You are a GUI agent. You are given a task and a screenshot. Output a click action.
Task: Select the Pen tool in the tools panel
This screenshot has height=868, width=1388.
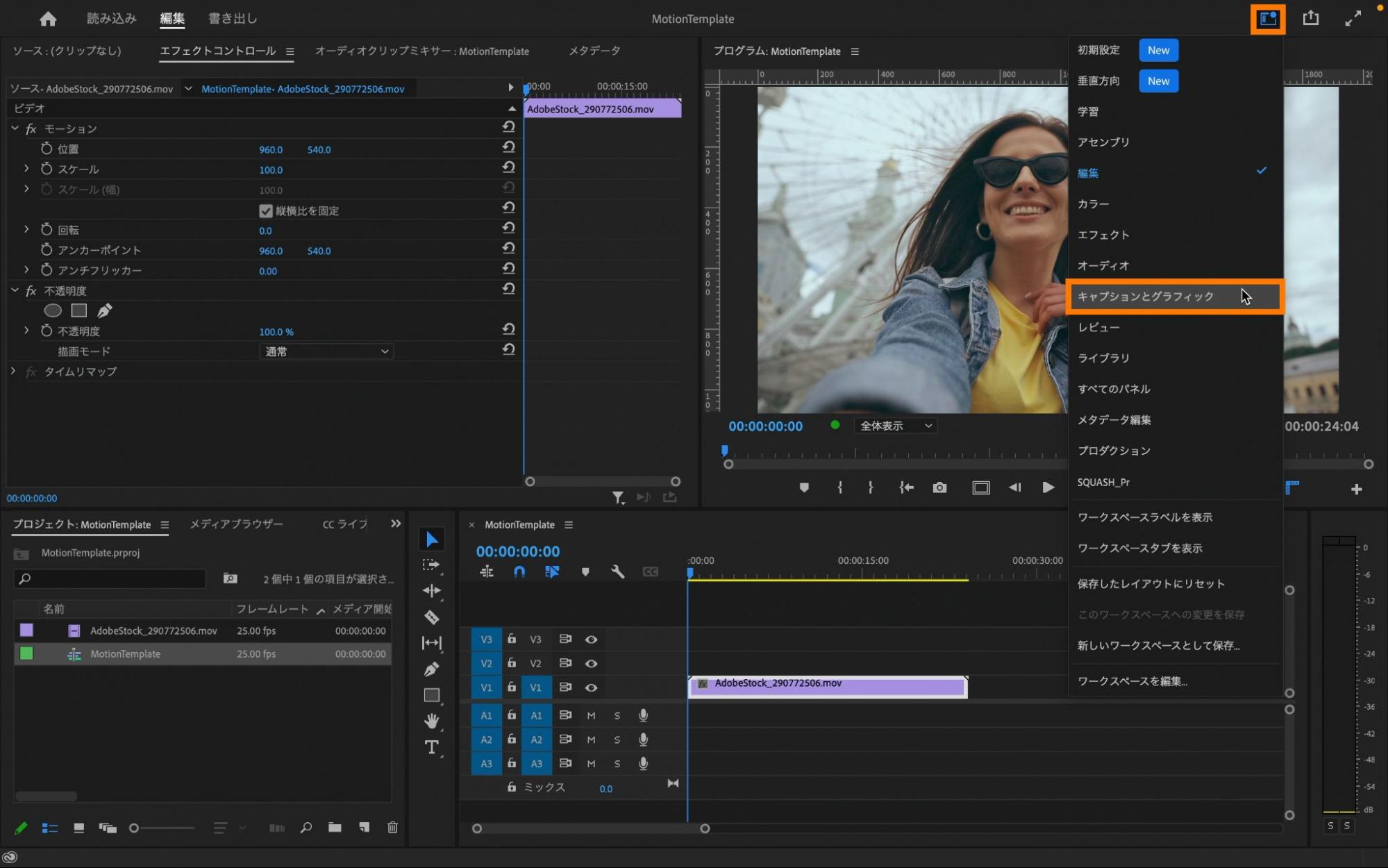click(431, 669)
